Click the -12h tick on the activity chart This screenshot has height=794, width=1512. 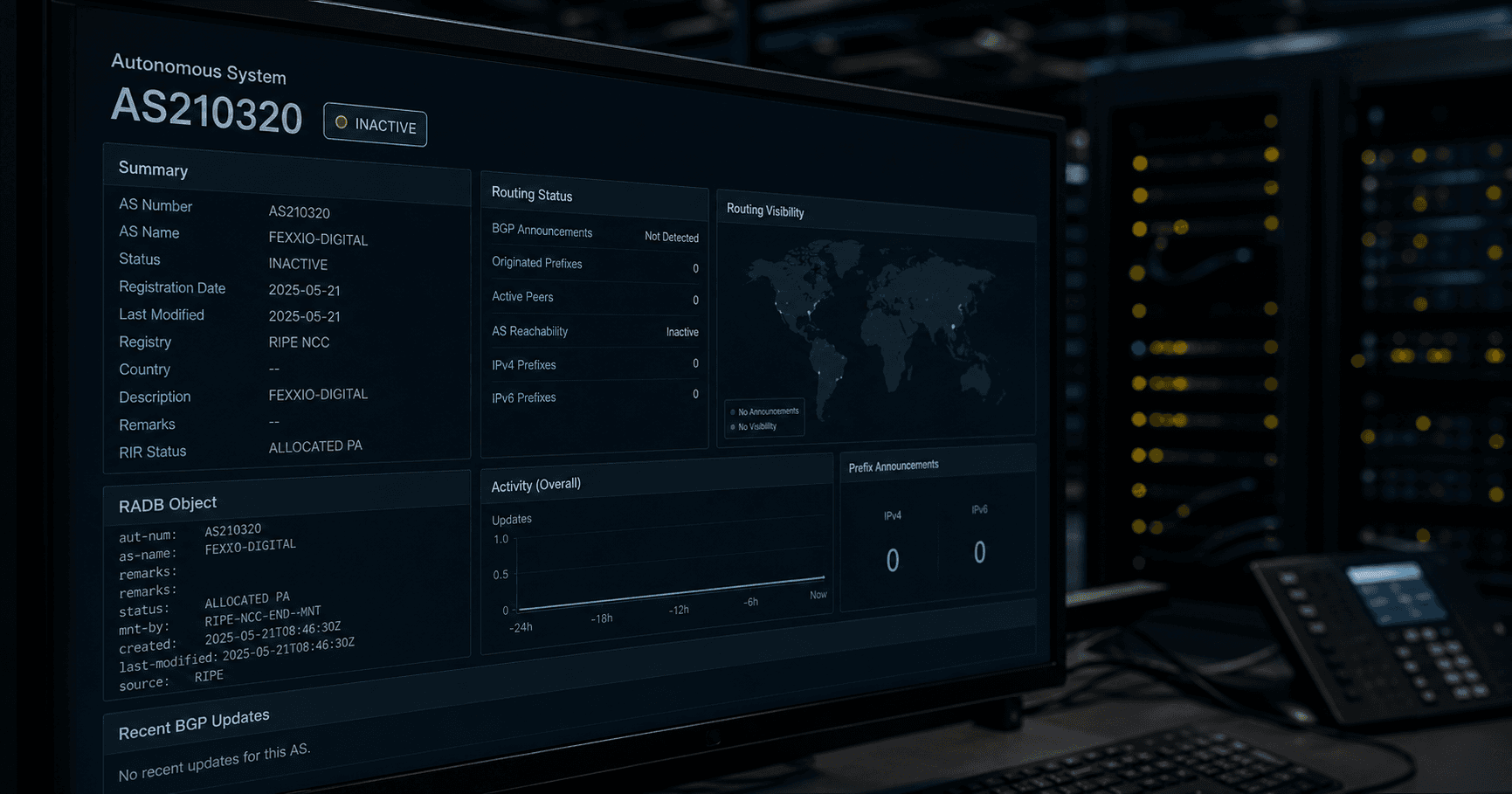click(x=679, y=610)
